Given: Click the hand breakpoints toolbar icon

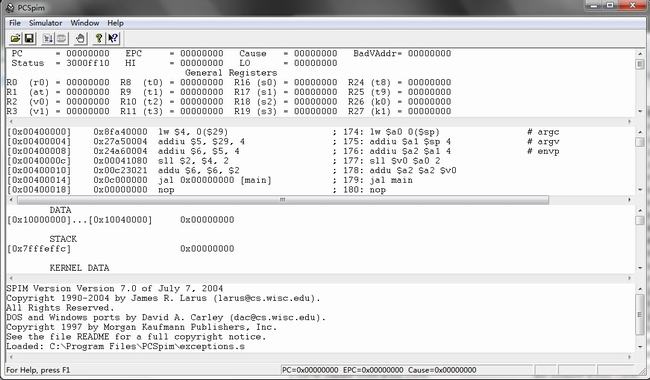Looking at the screenshot, I should 80,39.
